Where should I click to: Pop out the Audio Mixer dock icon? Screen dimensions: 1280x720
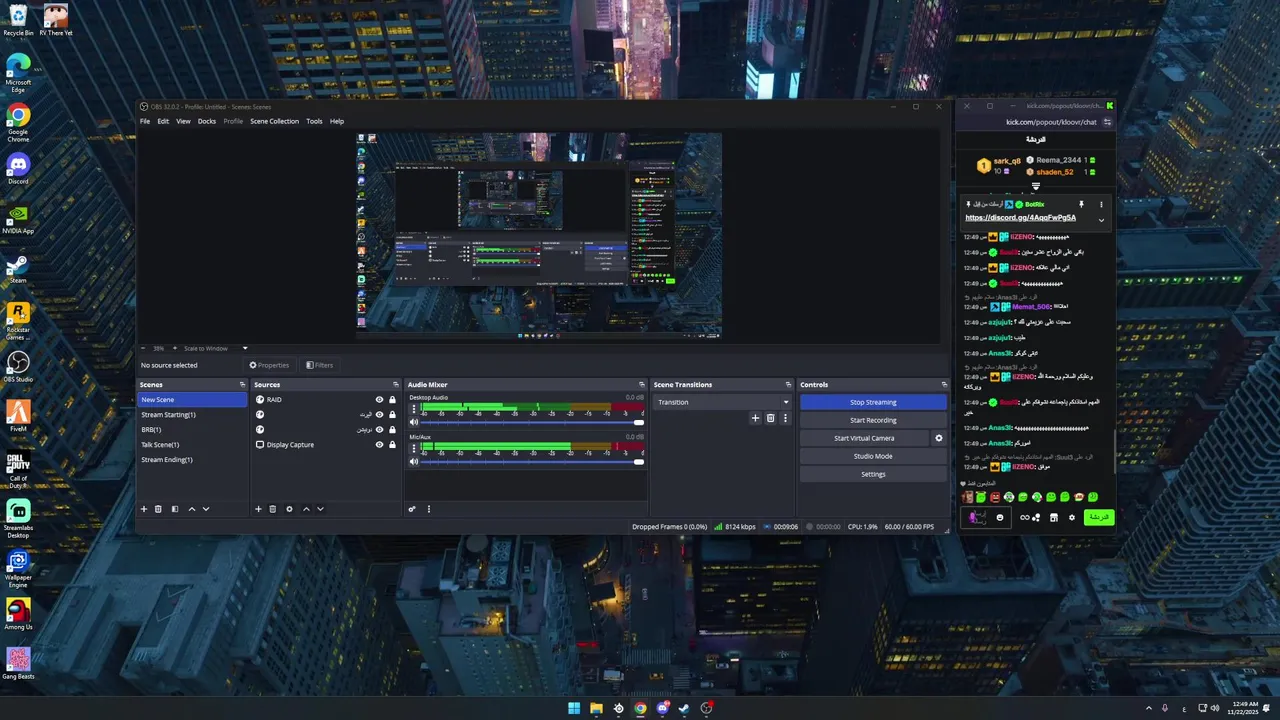click(x=642, y=385)
